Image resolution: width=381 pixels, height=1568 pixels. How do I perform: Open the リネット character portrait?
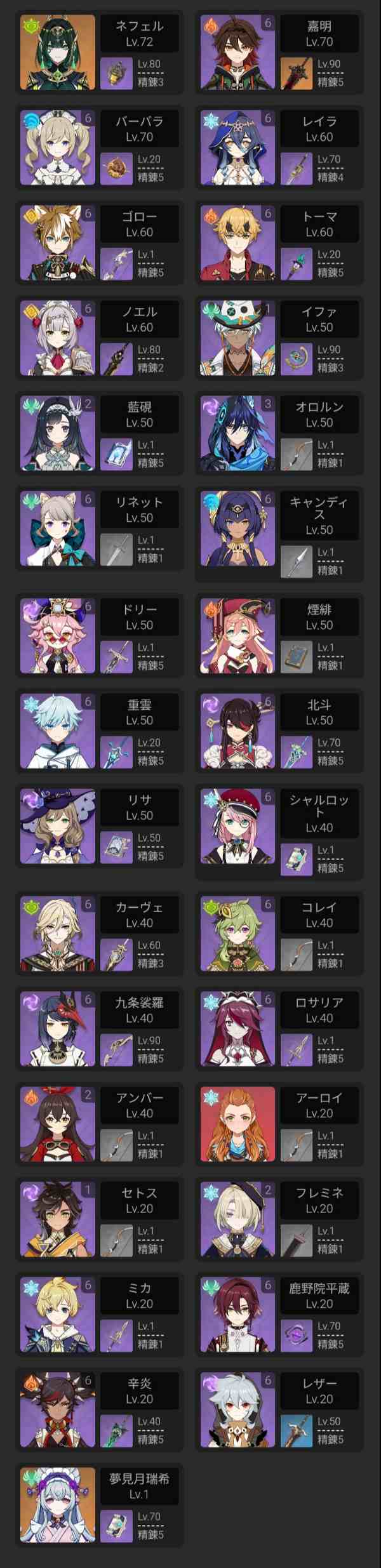tap(58, 528)
